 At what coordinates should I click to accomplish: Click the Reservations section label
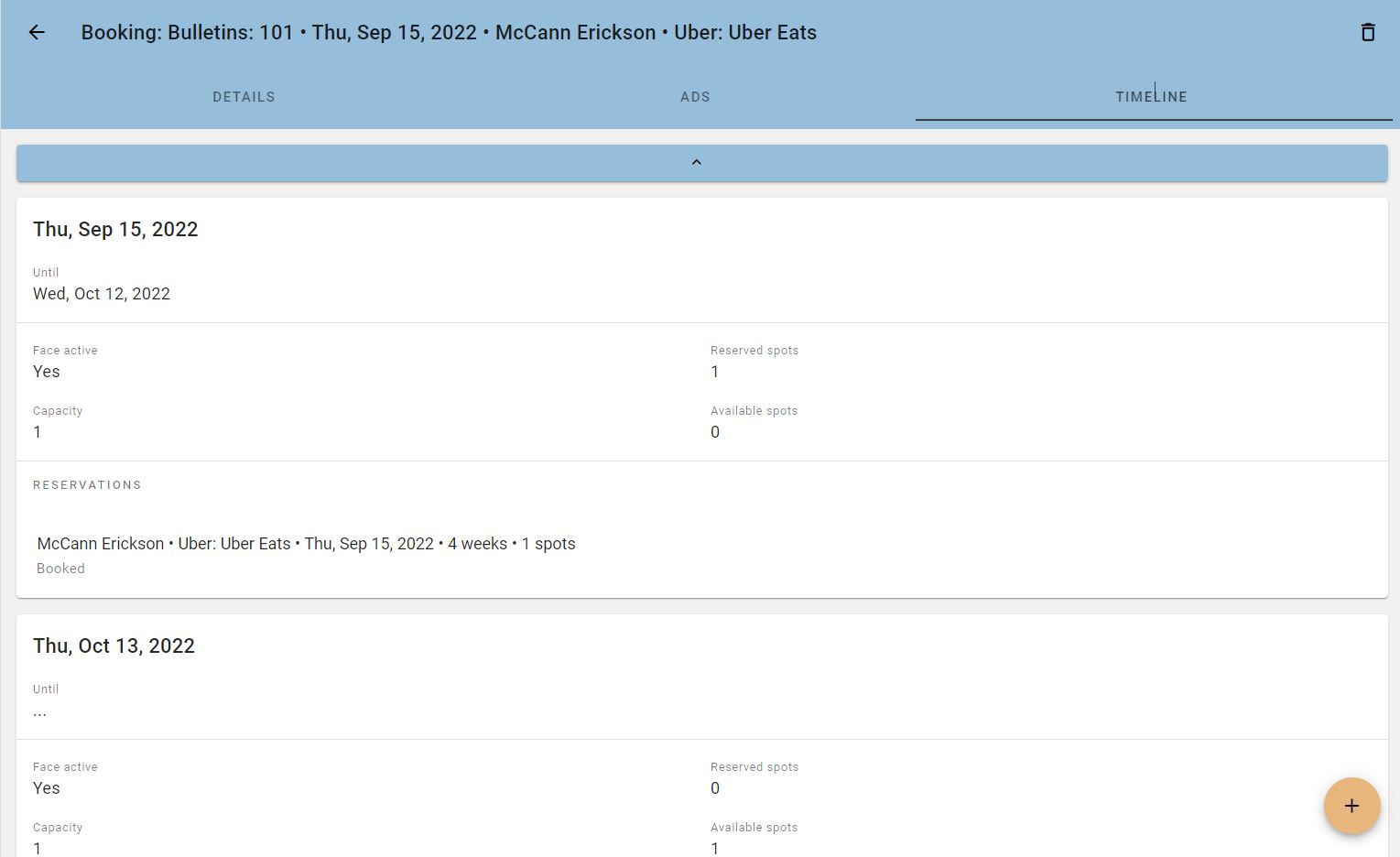[87, 485]
